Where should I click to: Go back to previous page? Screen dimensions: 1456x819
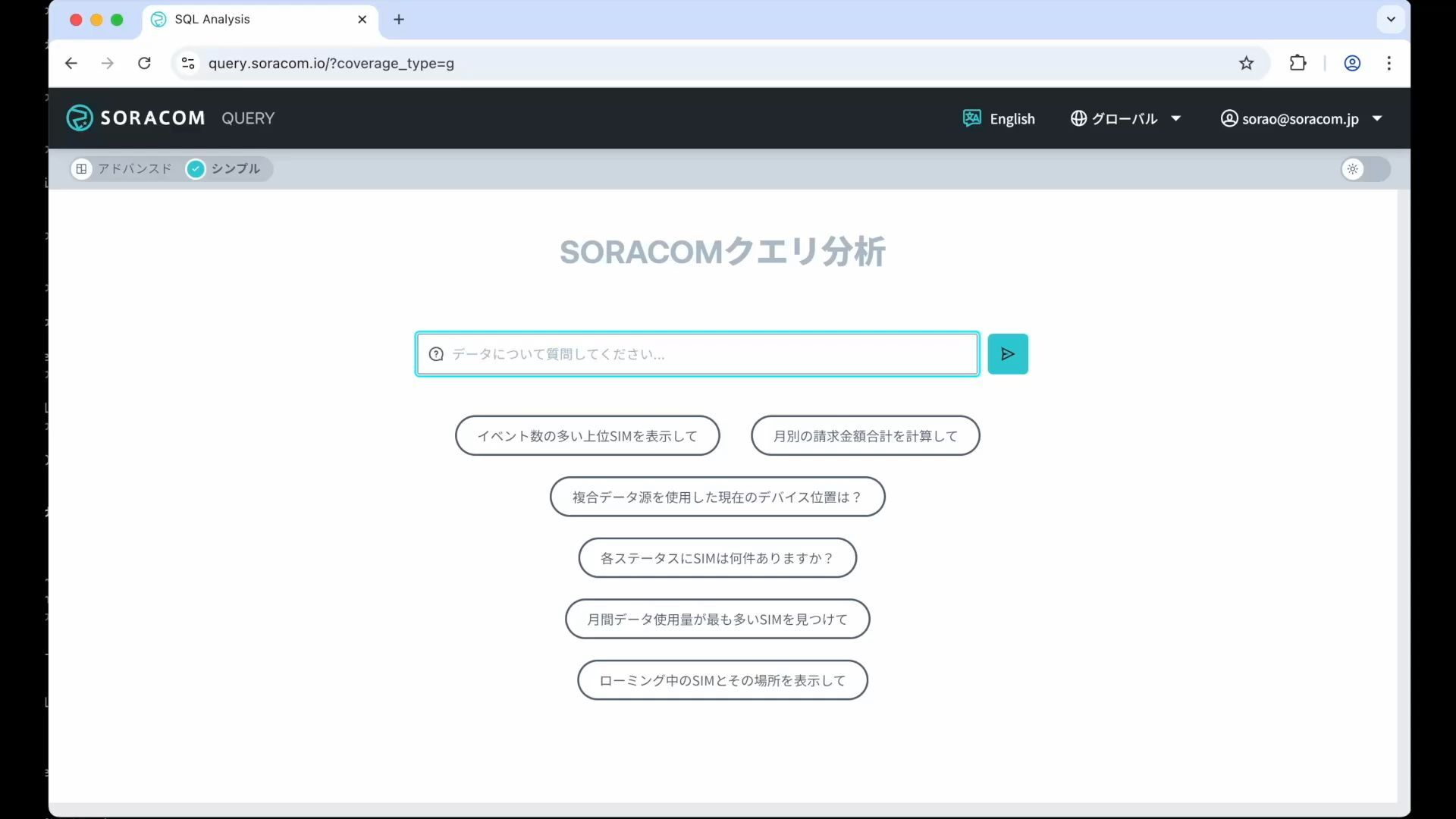click(x=71, y=63)
